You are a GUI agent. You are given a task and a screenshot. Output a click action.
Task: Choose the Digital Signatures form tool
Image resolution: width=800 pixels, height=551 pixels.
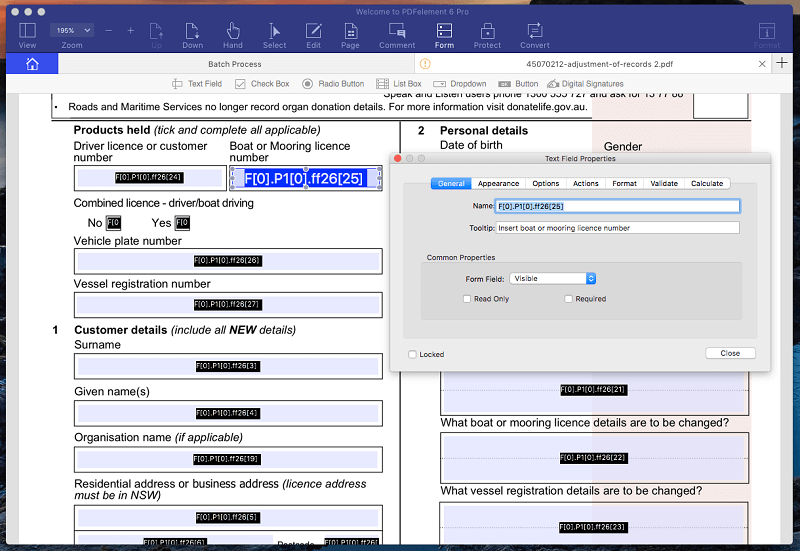586,84
